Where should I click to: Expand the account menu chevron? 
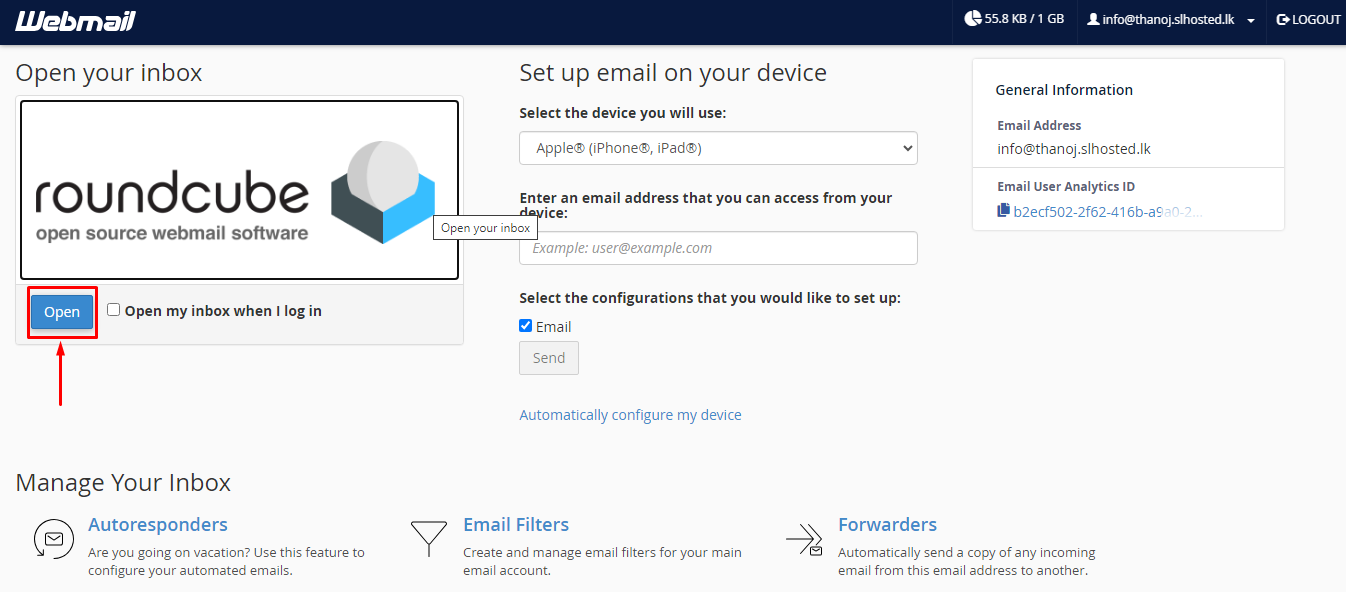pyautogui.click(x=1249, y=19)
